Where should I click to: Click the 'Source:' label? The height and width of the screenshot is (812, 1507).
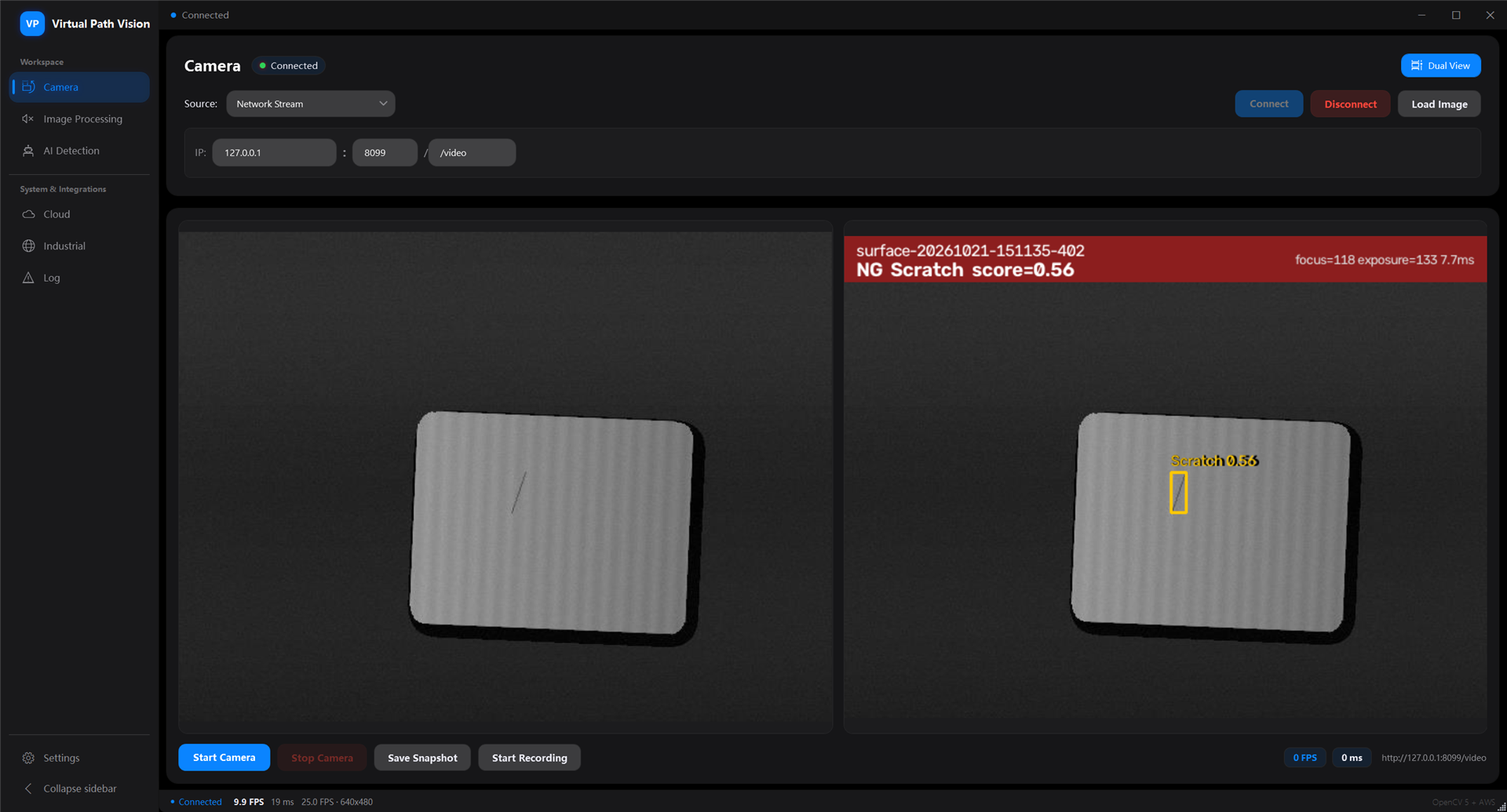[201, 104]
